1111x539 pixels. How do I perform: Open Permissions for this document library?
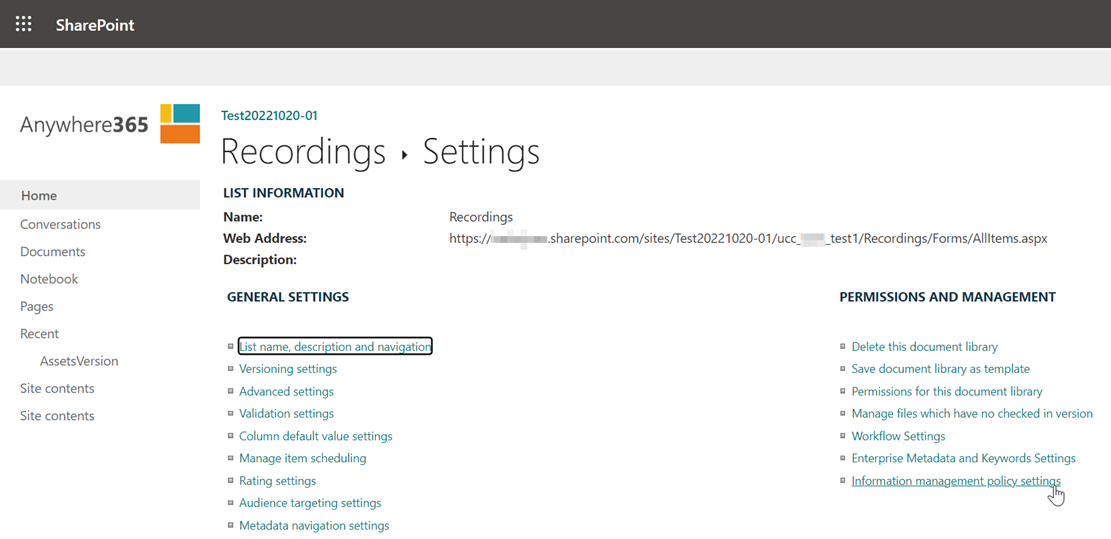946,392
